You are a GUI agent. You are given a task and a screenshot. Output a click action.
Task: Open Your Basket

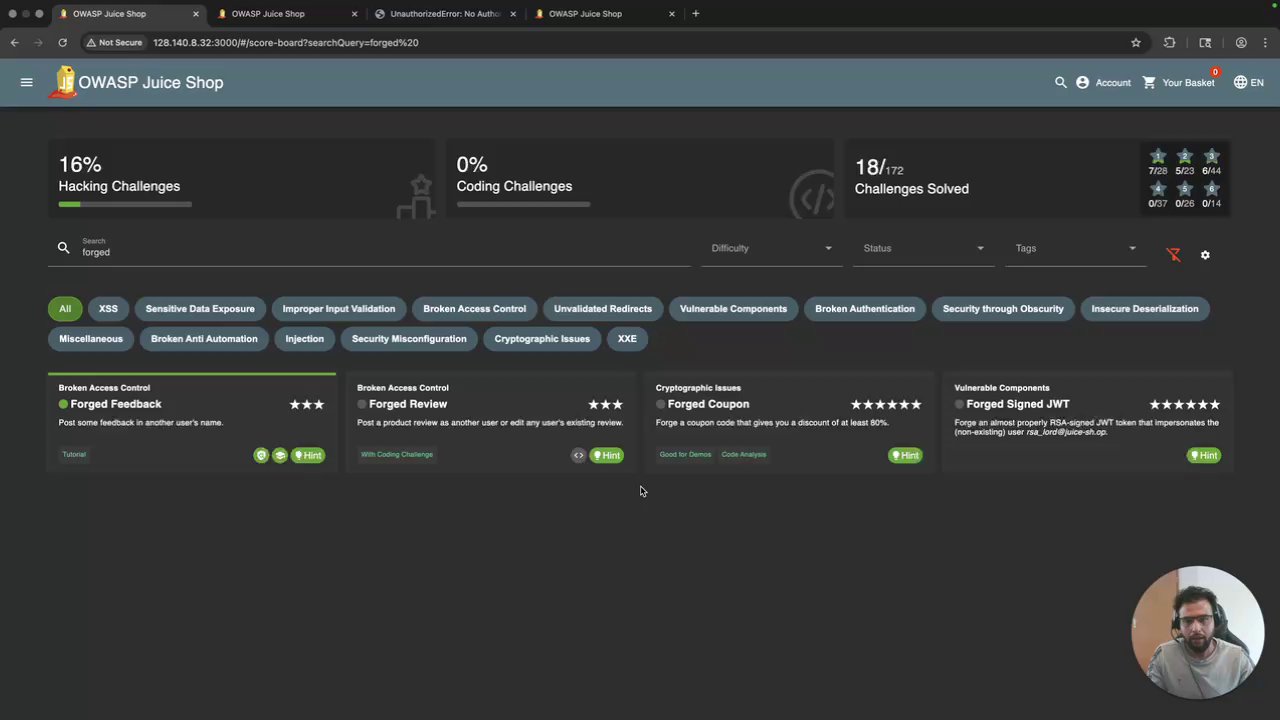(x=1179, y=82)
